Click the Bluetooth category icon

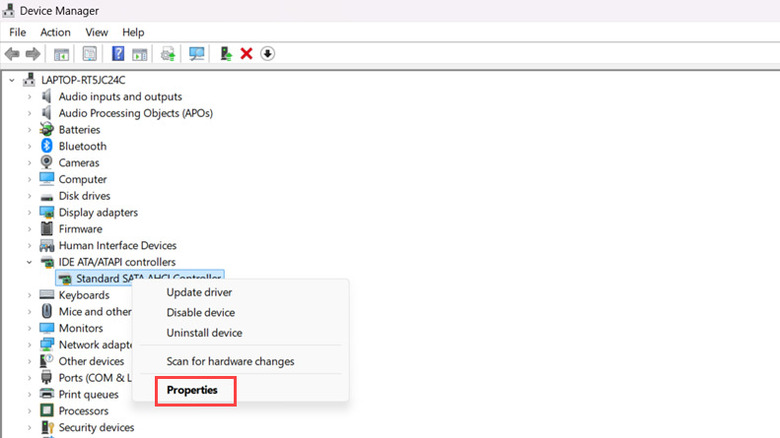[47, 146]
